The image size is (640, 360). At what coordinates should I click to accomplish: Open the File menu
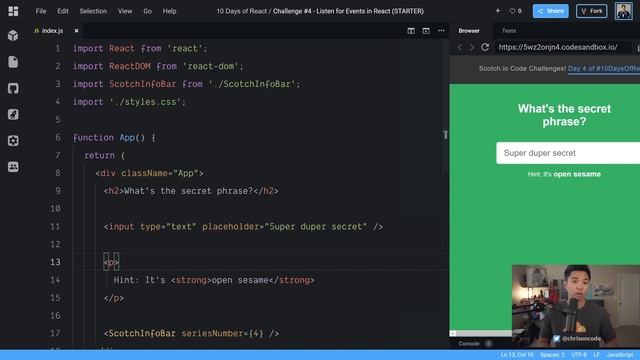(41, 11)
